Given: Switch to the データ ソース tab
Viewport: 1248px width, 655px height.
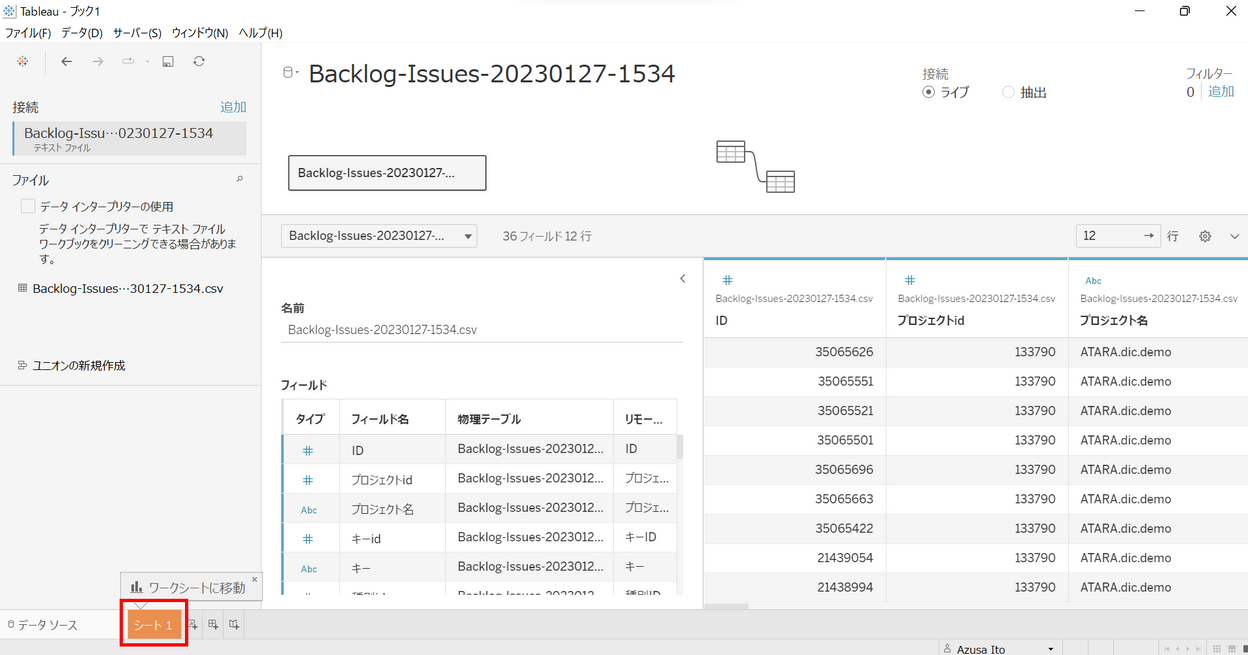Looking at the screenshot, I should [x=42, y=625].
